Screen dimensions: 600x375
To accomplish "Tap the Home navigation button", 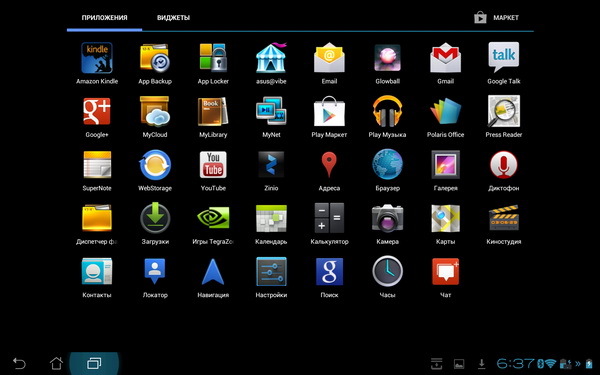I will tap(56, 363).
